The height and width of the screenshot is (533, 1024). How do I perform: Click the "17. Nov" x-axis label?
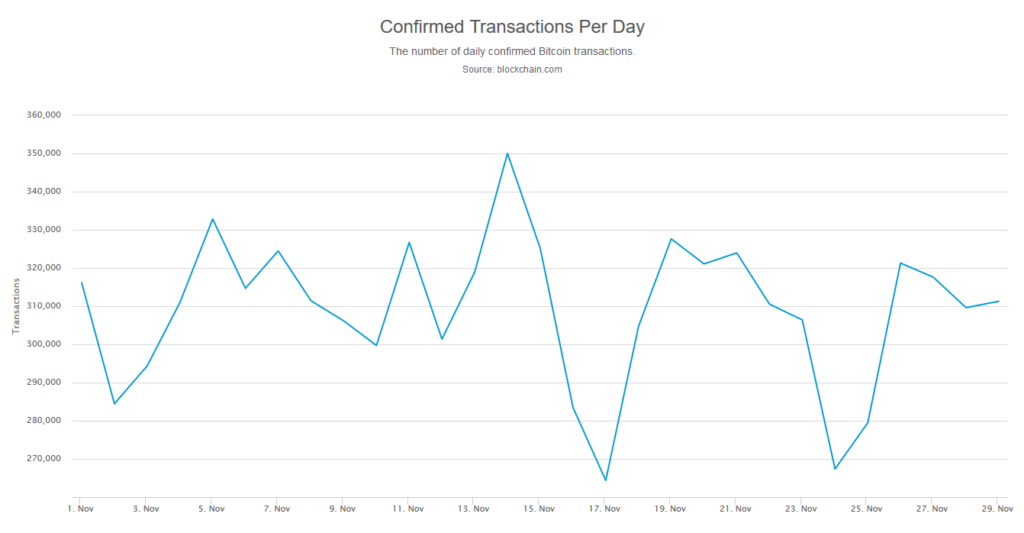pos(604,508)
